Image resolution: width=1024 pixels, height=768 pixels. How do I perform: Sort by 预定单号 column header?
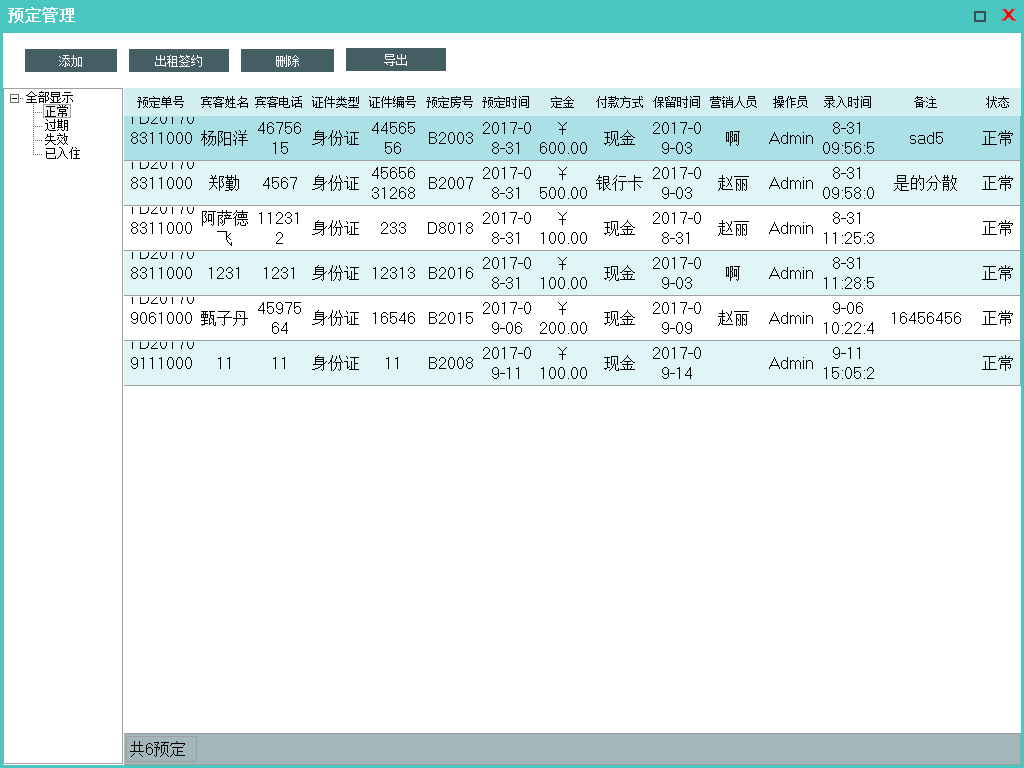point(160,103)
